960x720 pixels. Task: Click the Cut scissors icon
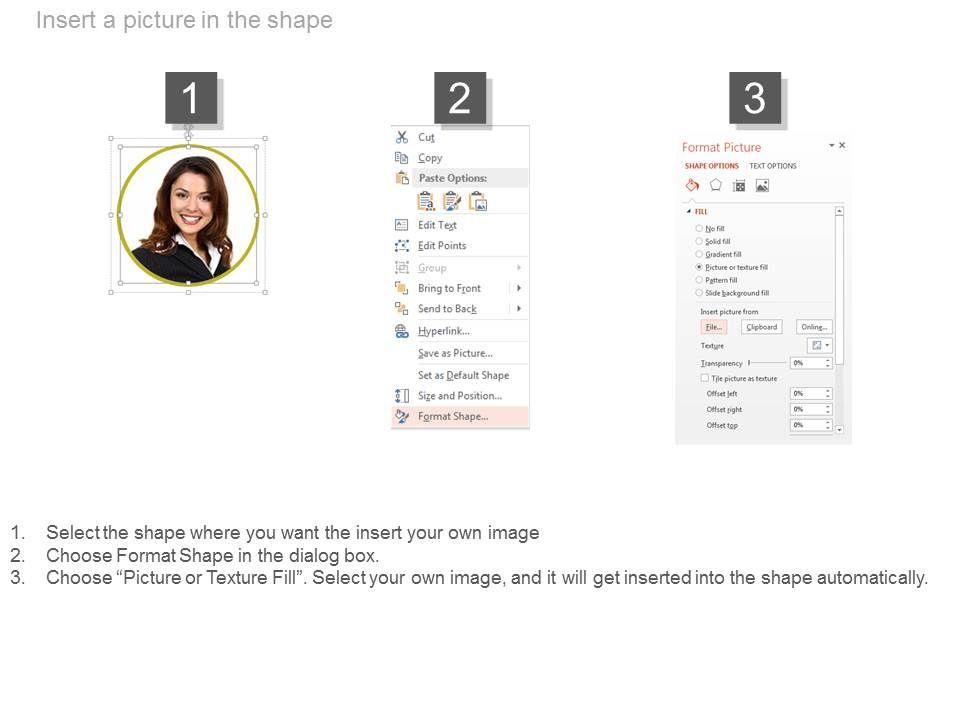(x=402, y=137)
